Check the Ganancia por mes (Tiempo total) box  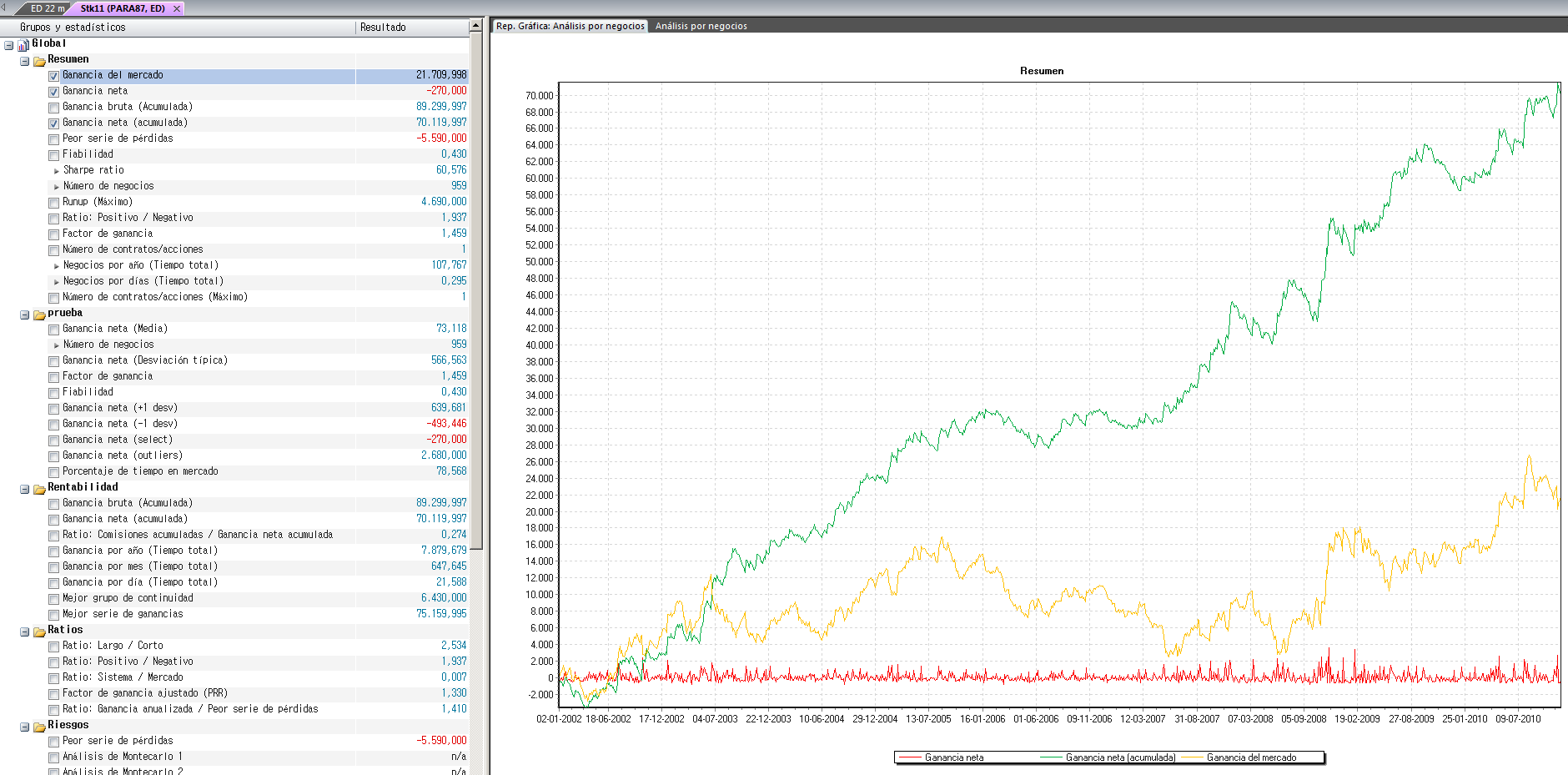53,567
